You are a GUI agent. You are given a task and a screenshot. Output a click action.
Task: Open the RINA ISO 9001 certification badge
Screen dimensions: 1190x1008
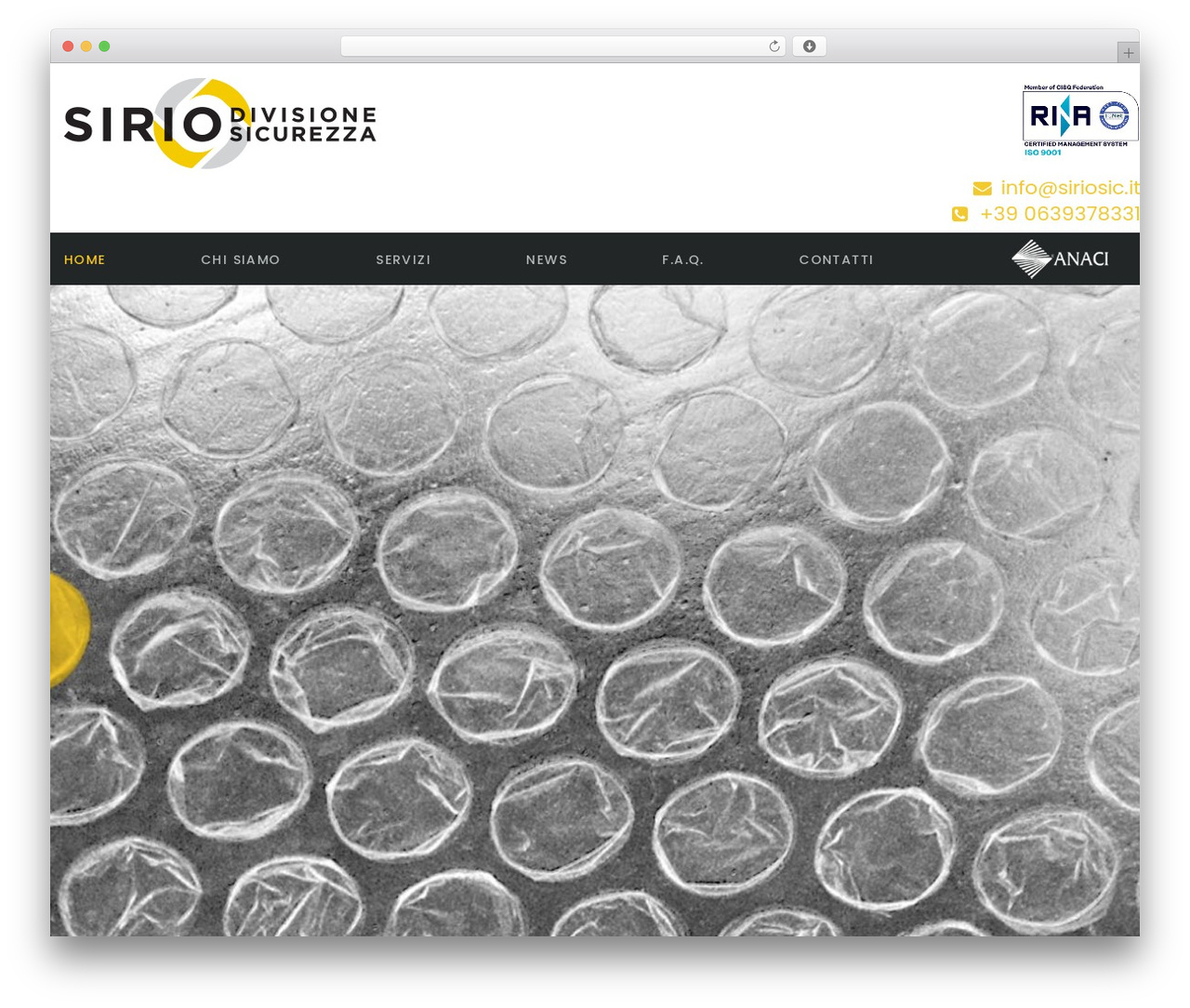click(1080, 120)
